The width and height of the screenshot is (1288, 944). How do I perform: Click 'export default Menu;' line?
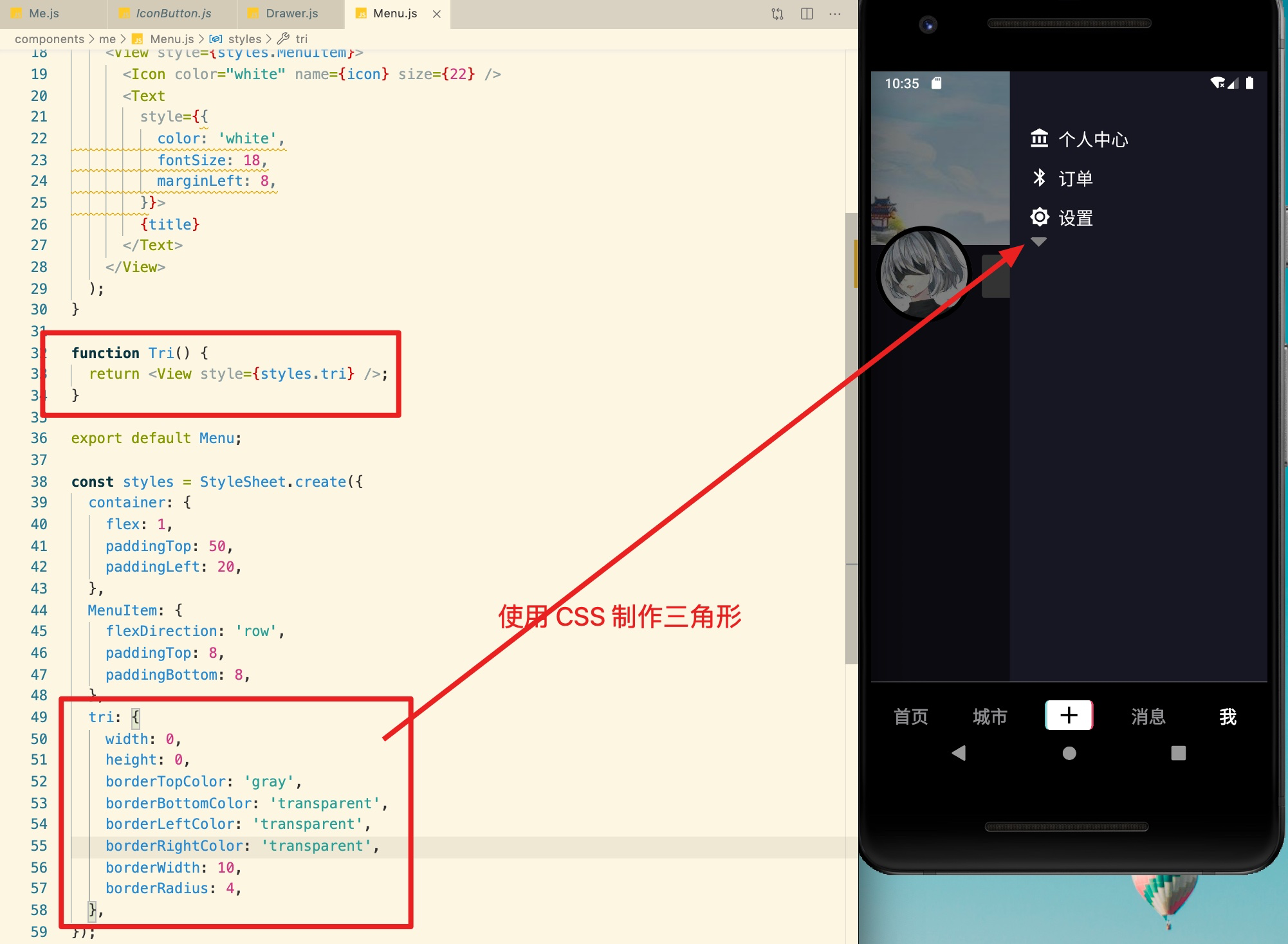(x=156, y=439)
